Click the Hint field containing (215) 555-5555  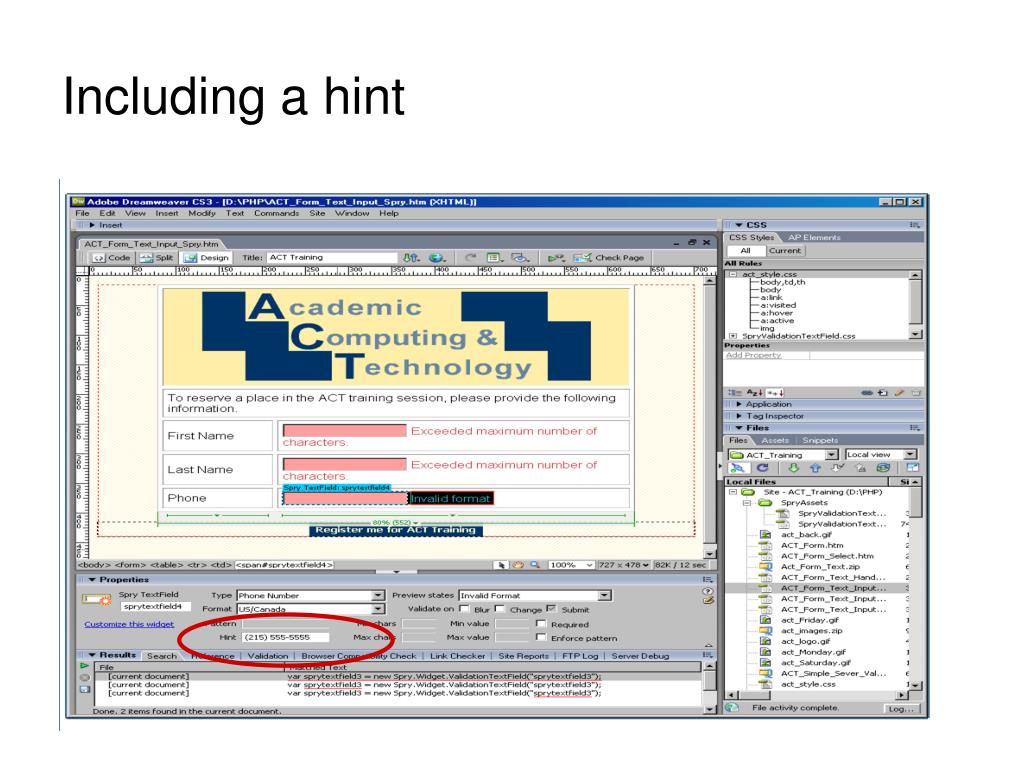pos(285,637)
